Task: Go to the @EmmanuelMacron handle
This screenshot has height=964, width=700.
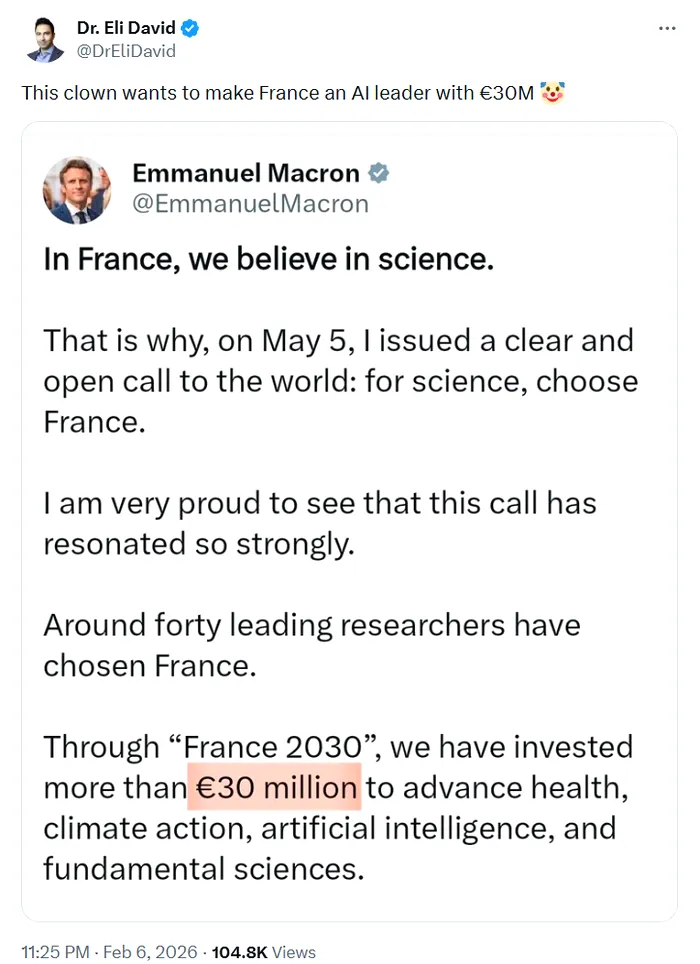Action: [x=250, y=204]
